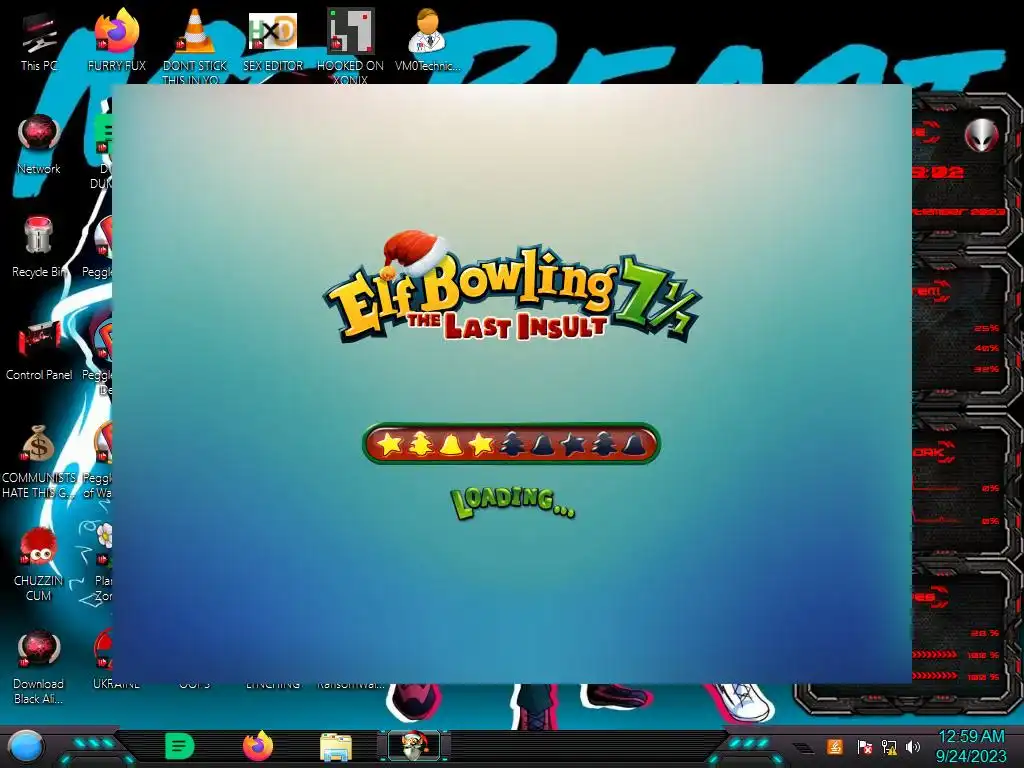
Task: Open File Explorer from the taskbar
Action: [336, 747]
